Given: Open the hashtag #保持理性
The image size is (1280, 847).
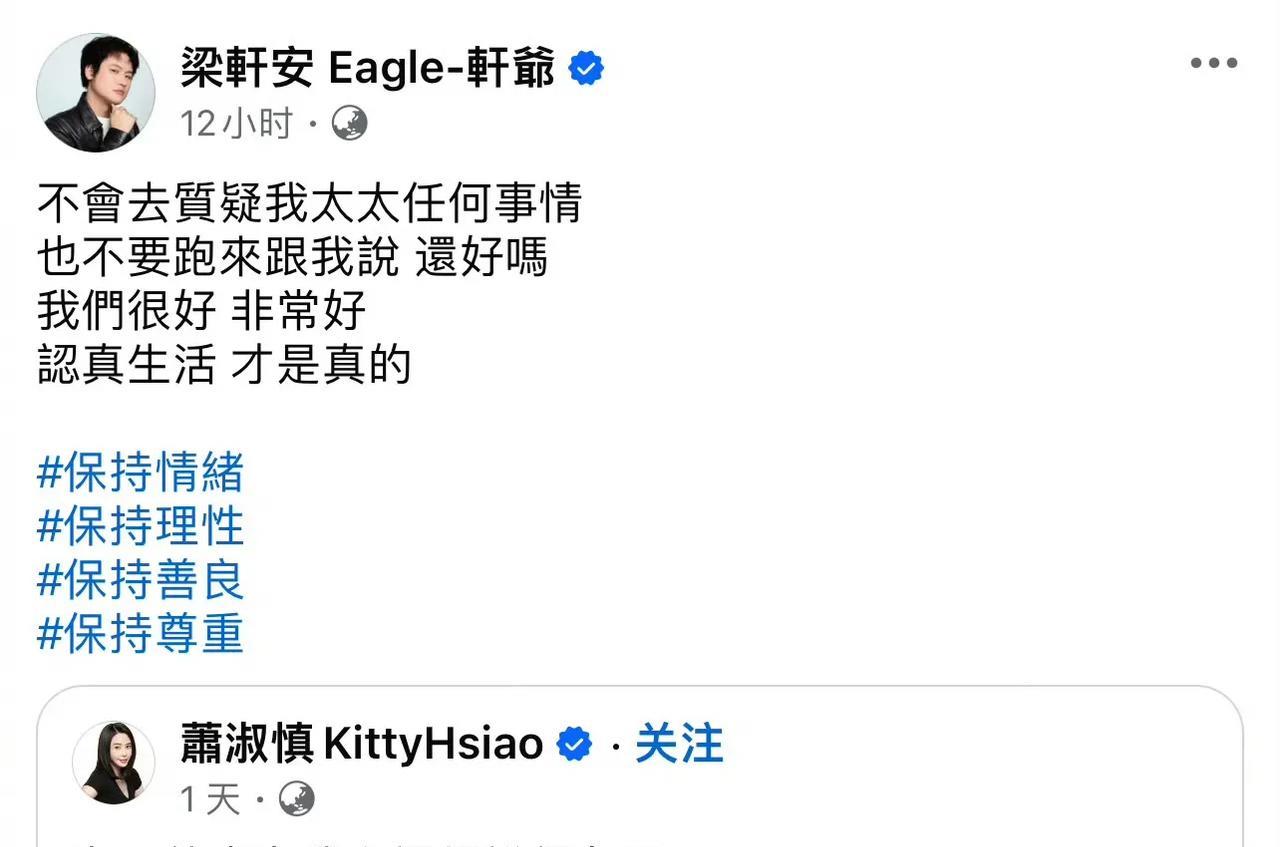Looking at the screenshot, I should [x=140, y=527].
